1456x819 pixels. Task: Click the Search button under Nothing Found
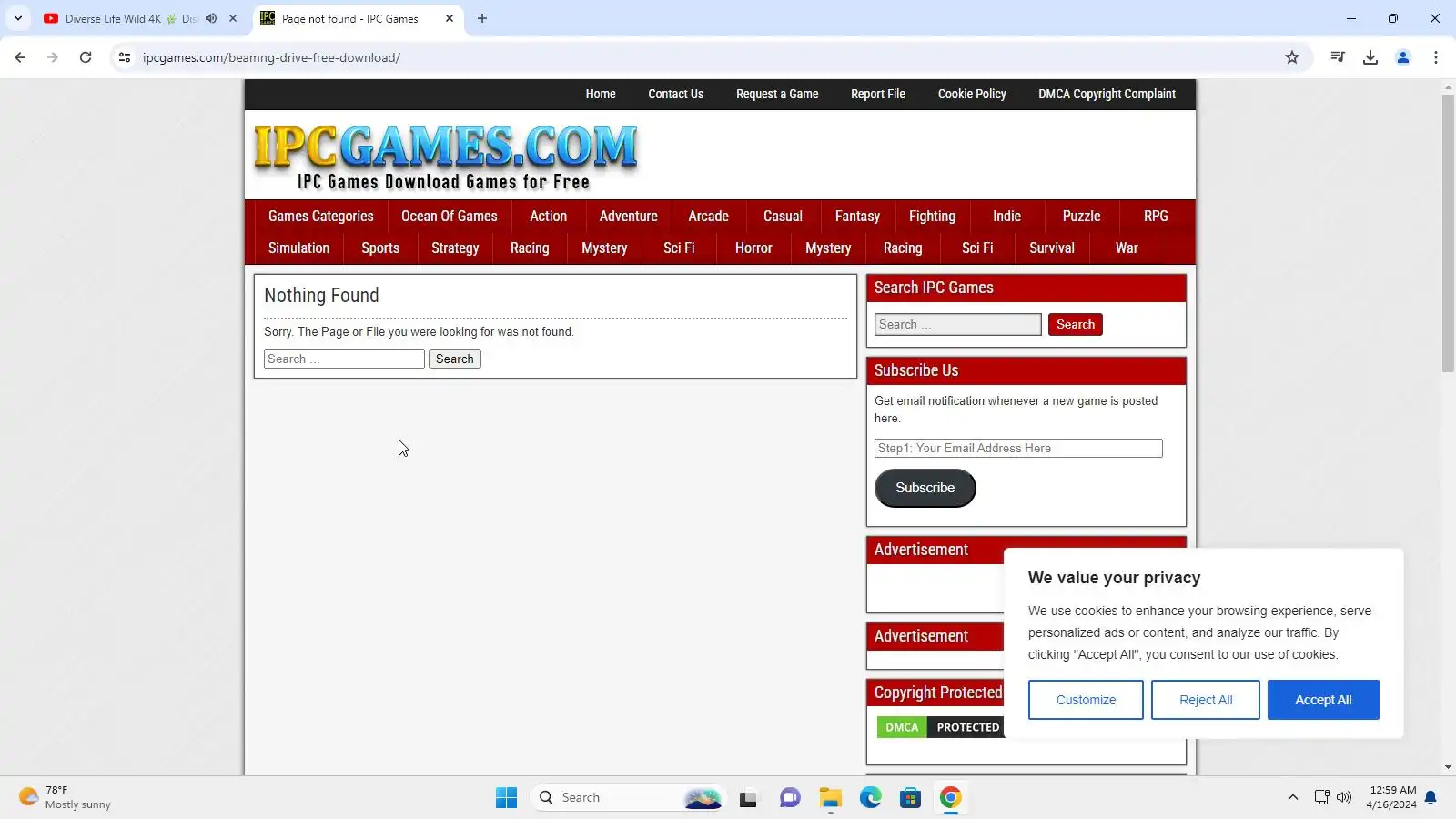tap(455, 359)
